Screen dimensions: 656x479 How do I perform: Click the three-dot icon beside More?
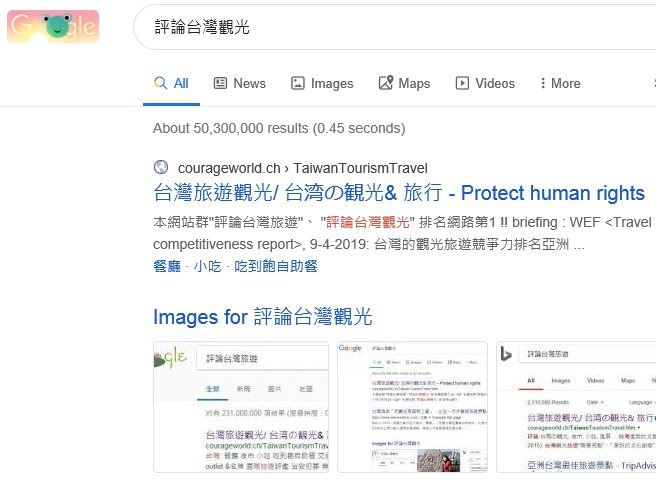click(543, 83)
